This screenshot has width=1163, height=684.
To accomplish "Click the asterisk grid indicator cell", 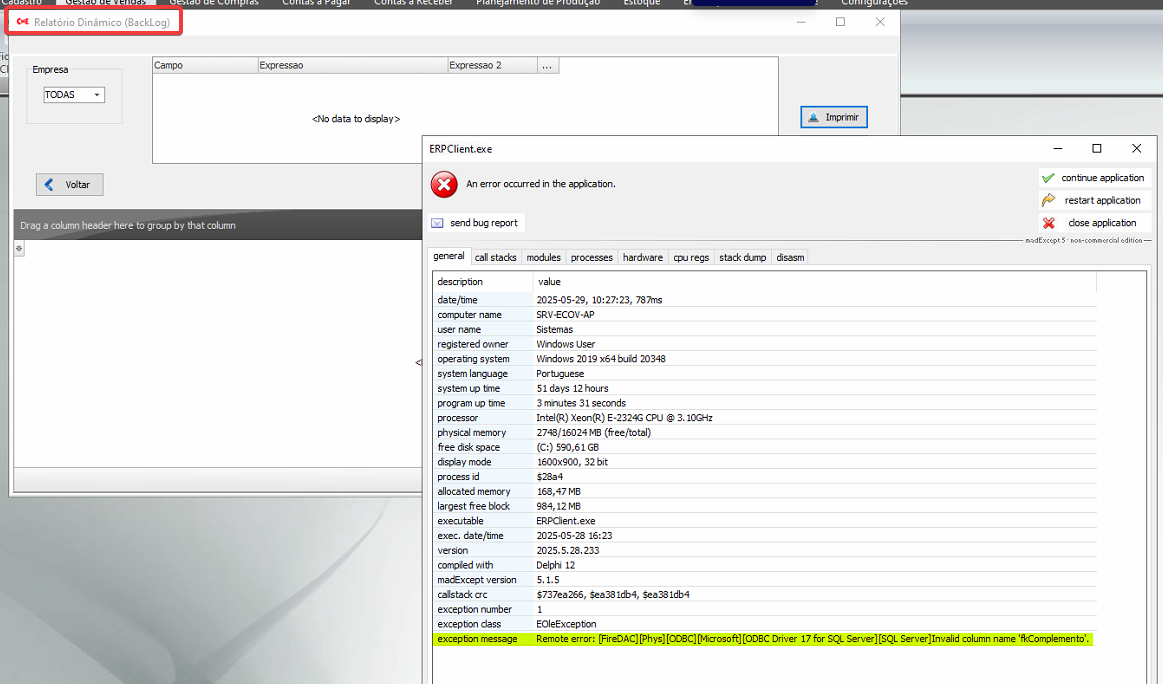I will tap(18, 248).
